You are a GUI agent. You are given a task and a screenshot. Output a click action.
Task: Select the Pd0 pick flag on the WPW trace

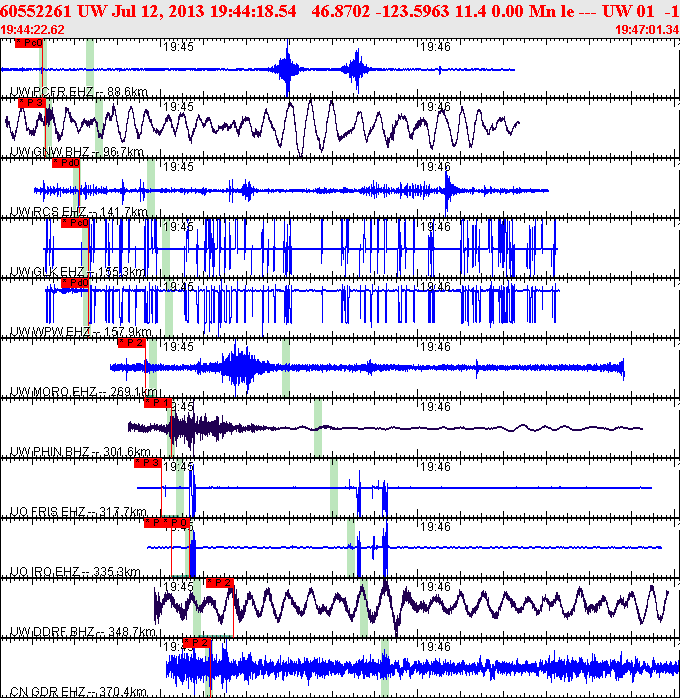(75, 283)
